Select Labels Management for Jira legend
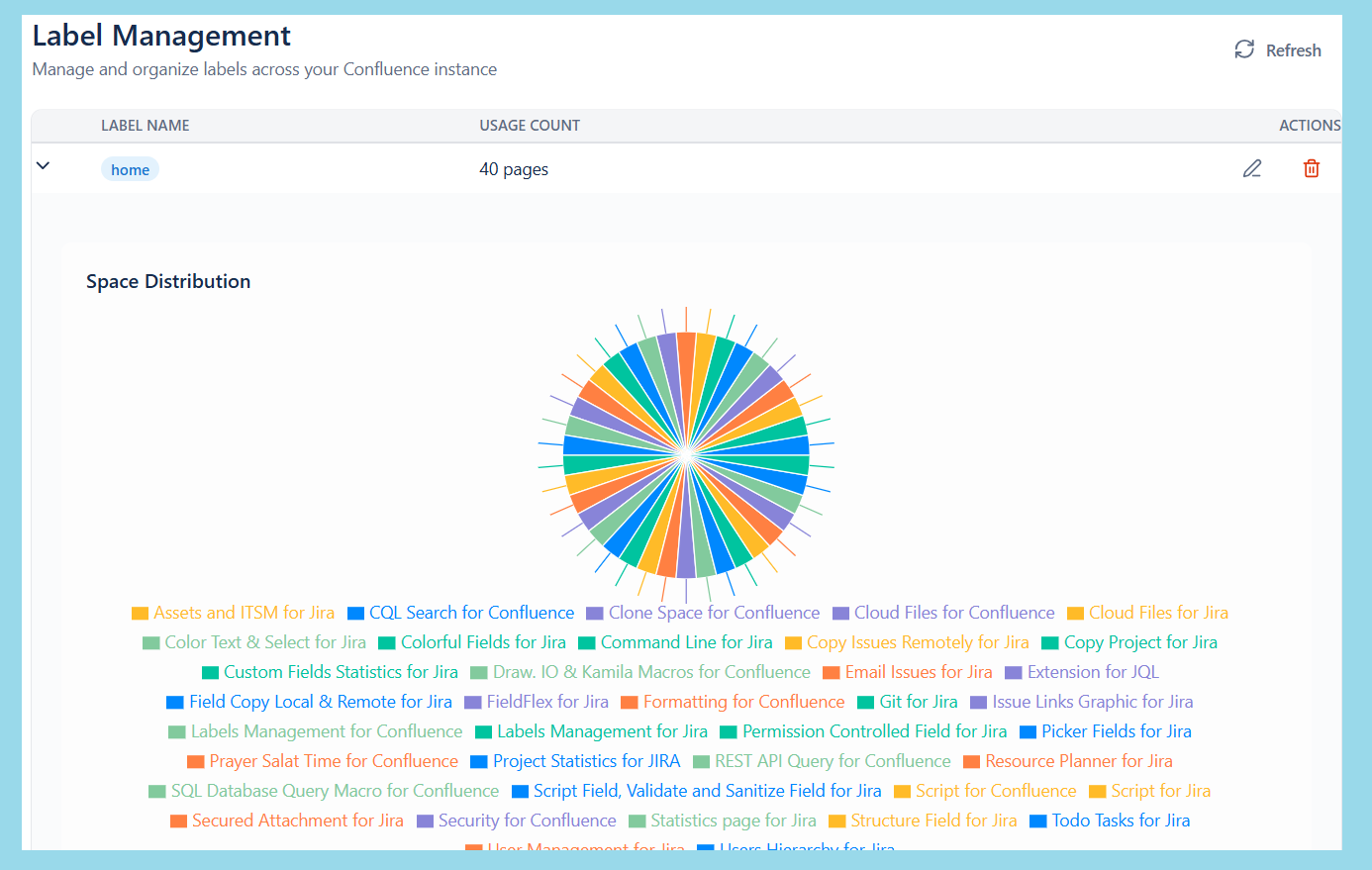 tap(592, 731)
